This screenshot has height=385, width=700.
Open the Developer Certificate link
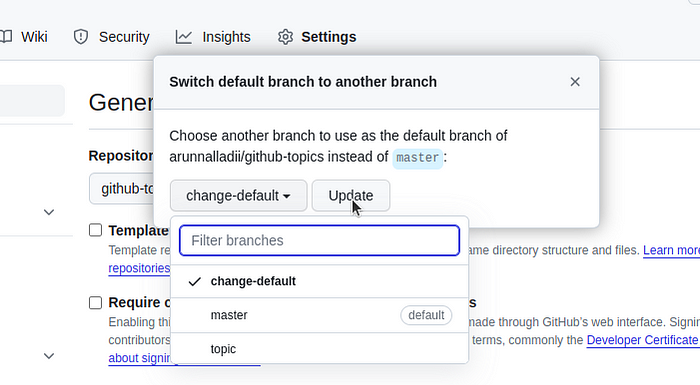click(643, 340)
